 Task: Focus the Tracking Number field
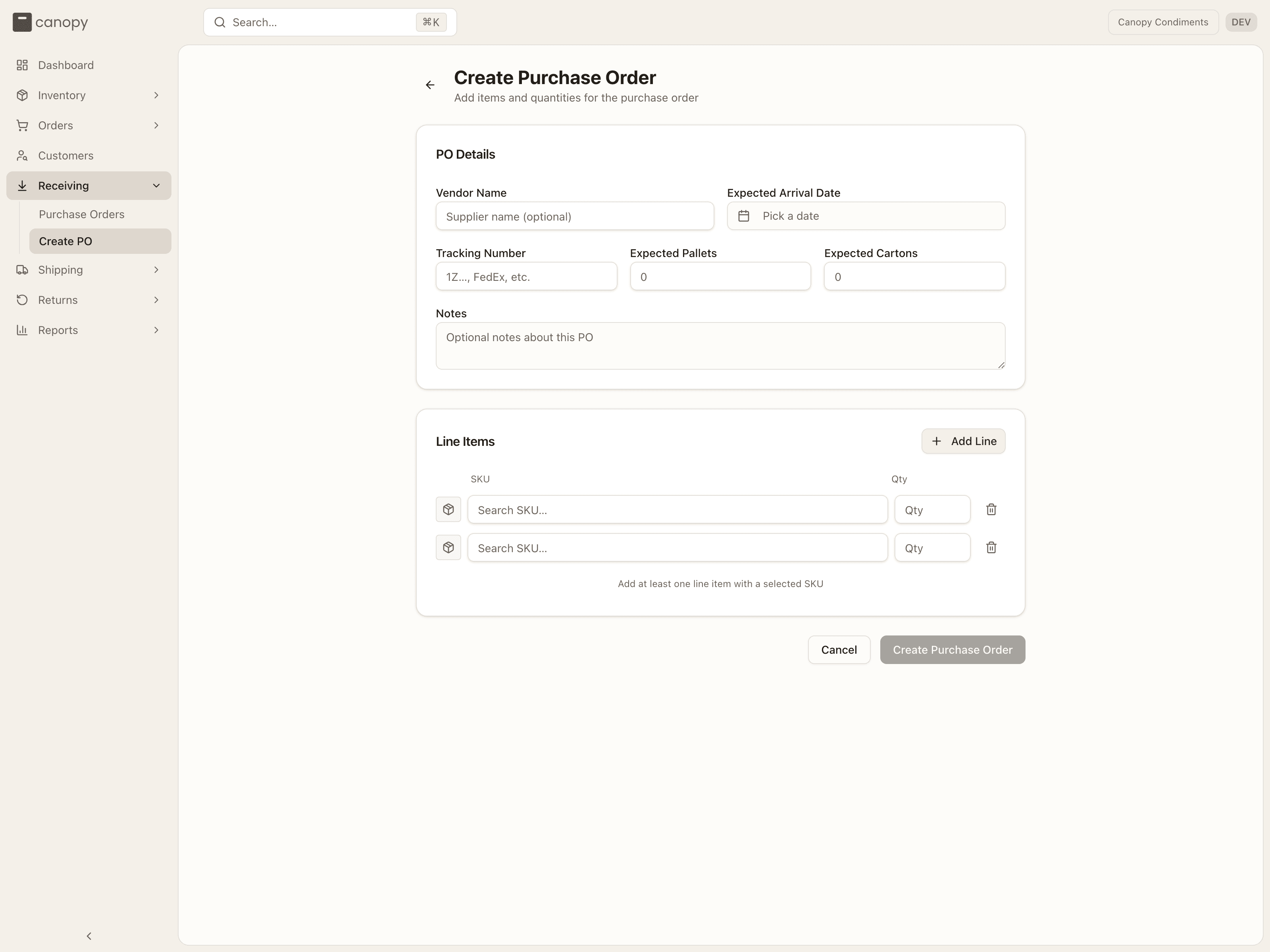click(527, 276)
